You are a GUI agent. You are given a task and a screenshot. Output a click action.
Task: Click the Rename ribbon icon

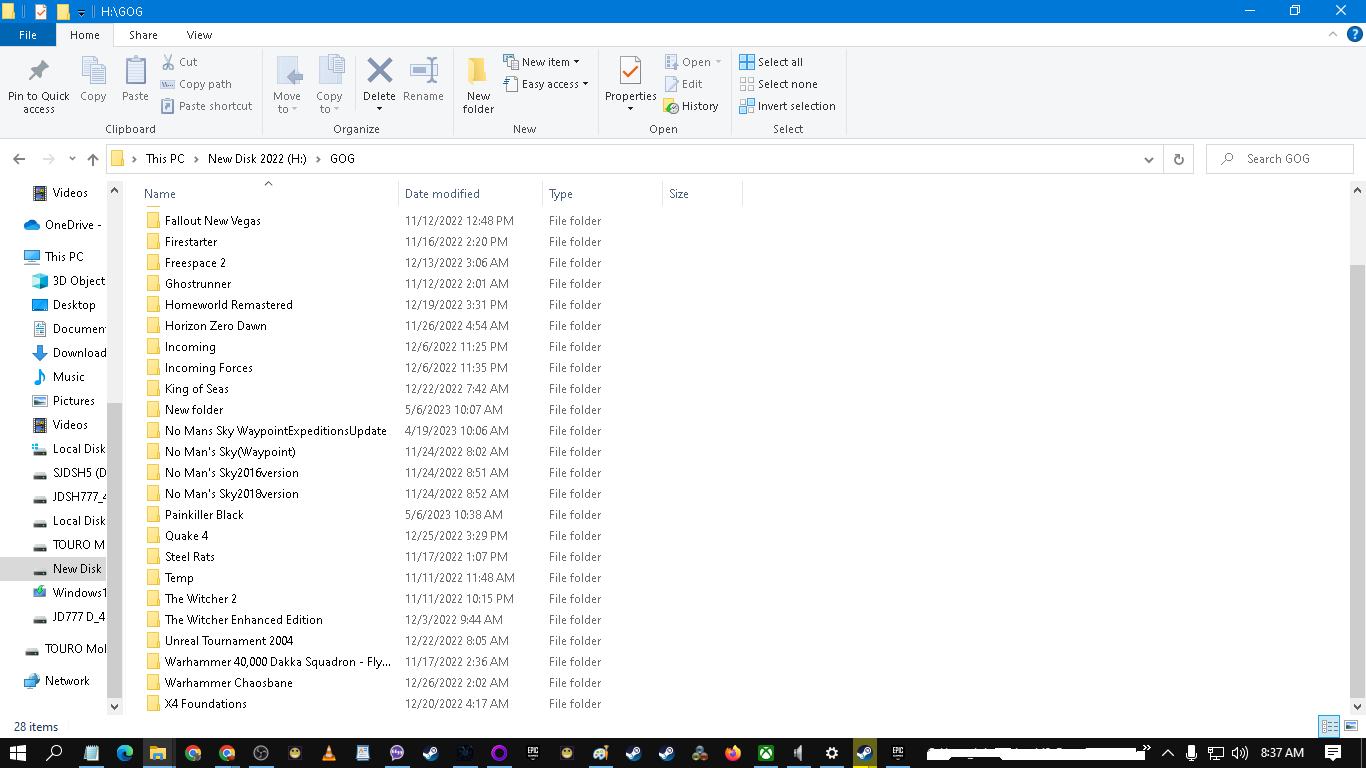pos(423,71)
